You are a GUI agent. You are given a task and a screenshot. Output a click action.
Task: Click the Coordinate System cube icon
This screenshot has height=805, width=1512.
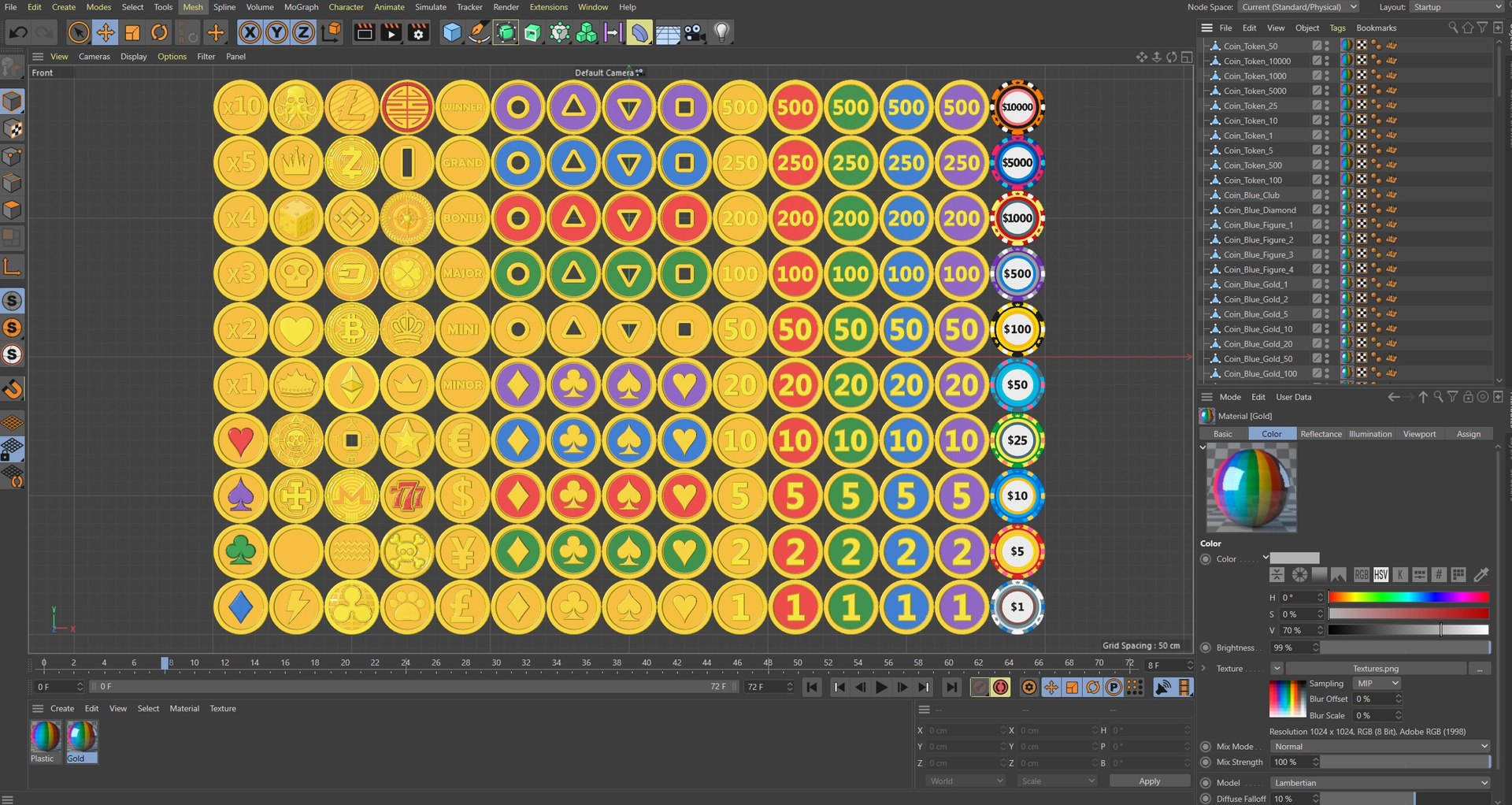coord(332,32)
